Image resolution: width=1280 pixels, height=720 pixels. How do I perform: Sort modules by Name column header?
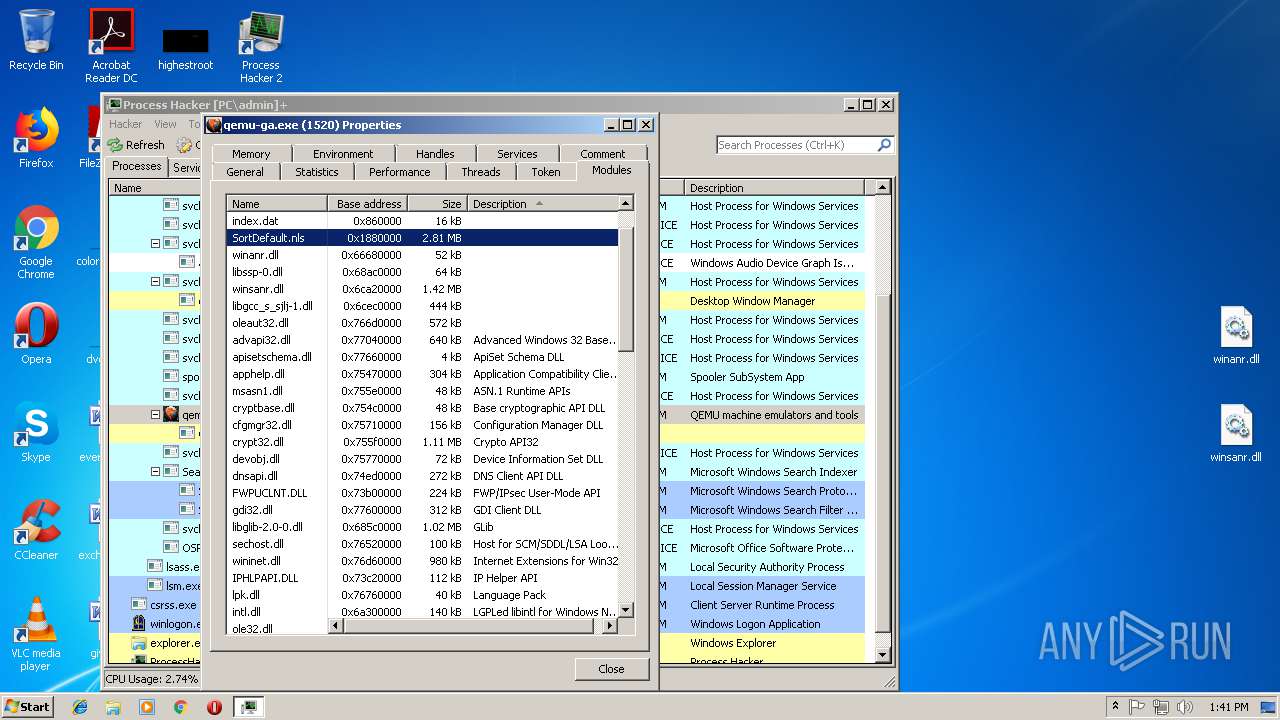tap(277, 204)
